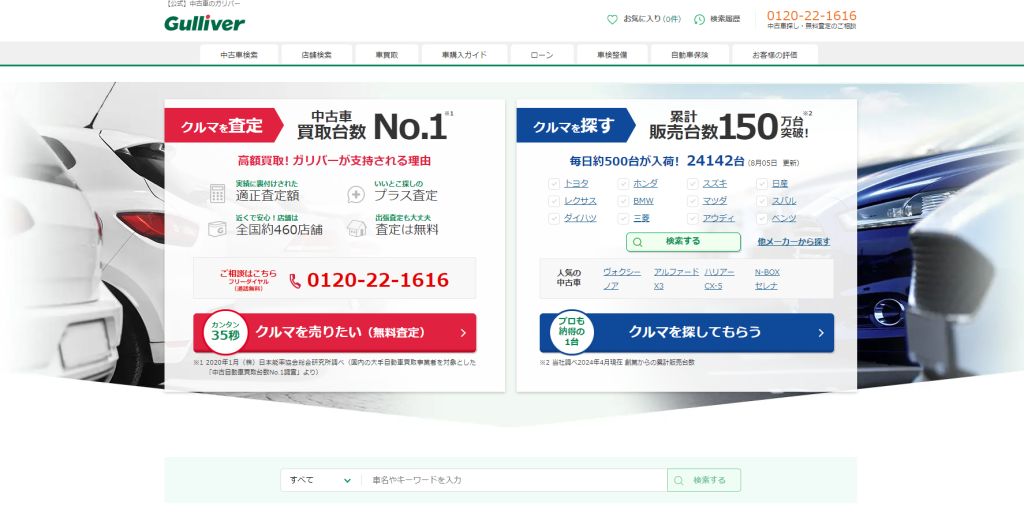Open the 中古車検索 nav tab
This screenshot has width=1024, height=517.
[239, 55]
